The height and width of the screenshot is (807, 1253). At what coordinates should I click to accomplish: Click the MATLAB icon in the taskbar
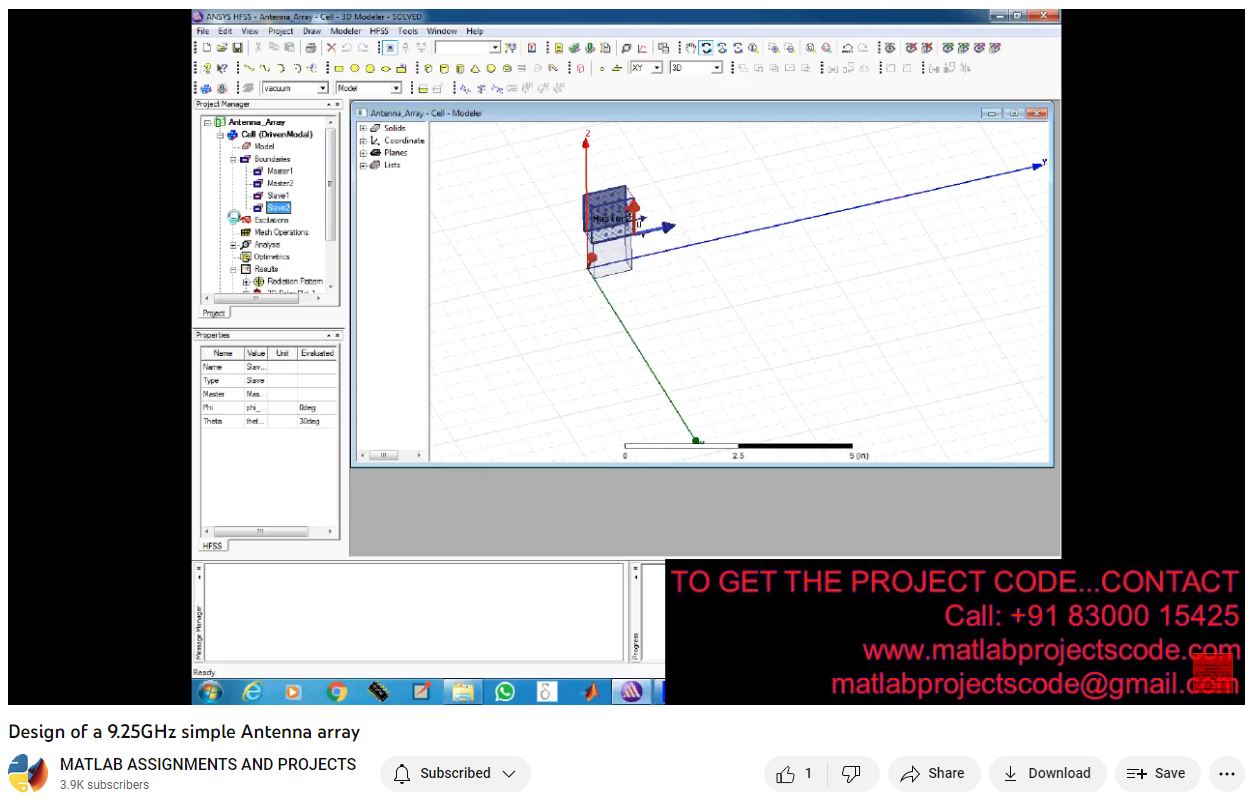point(590,691)
